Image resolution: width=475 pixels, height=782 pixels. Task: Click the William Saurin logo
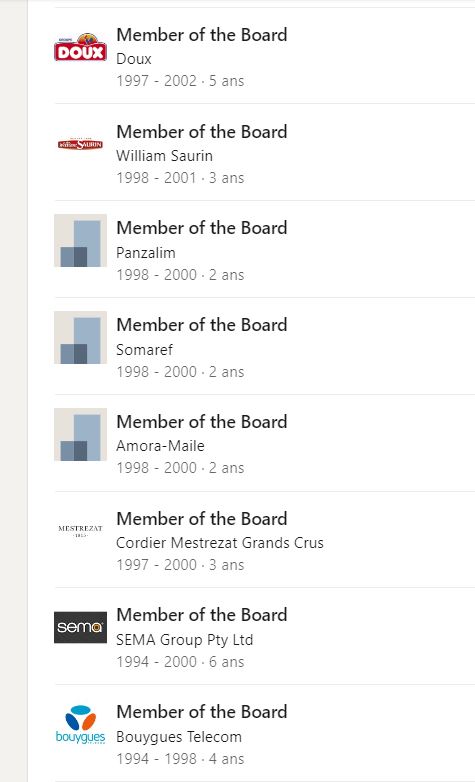80,144
